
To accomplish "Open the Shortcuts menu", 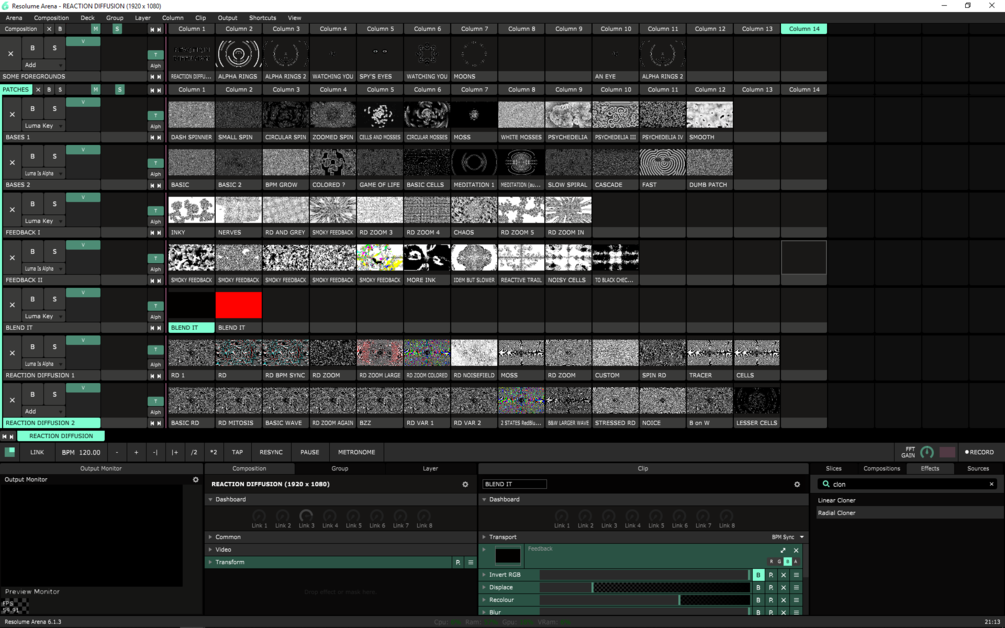I will pyautogui.click(x=262, y=18).
